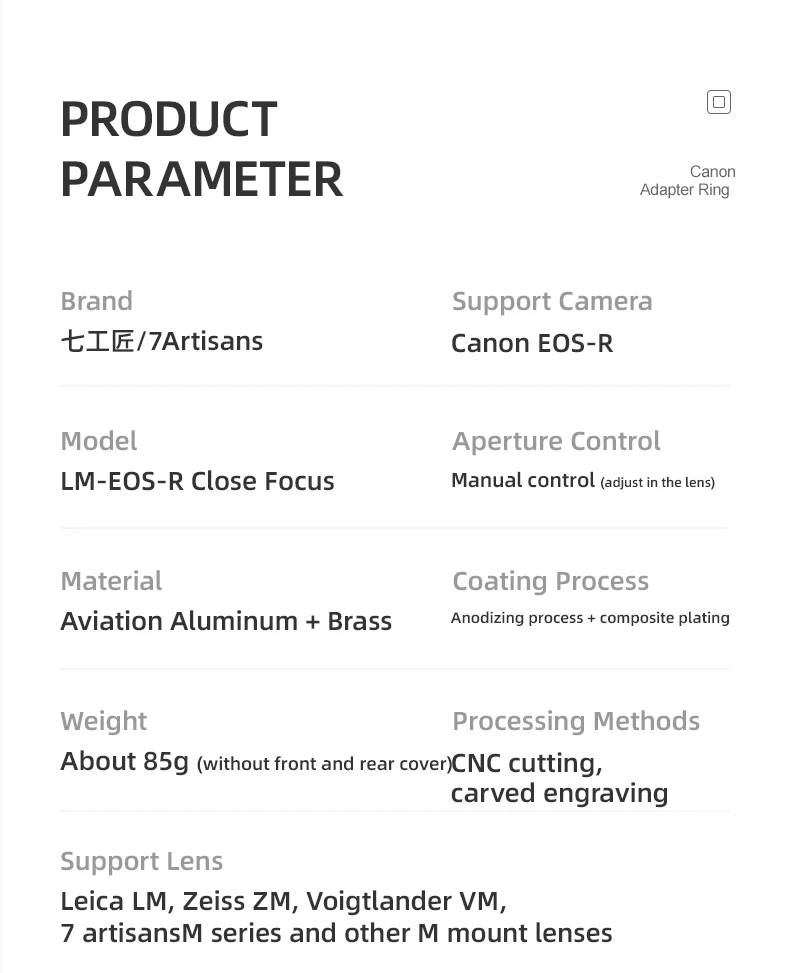Image resolution: width=790 pixels, height=973 pixels.
Task: Select LM-EOS-R Close Focus text
Action: pos(197,481)
